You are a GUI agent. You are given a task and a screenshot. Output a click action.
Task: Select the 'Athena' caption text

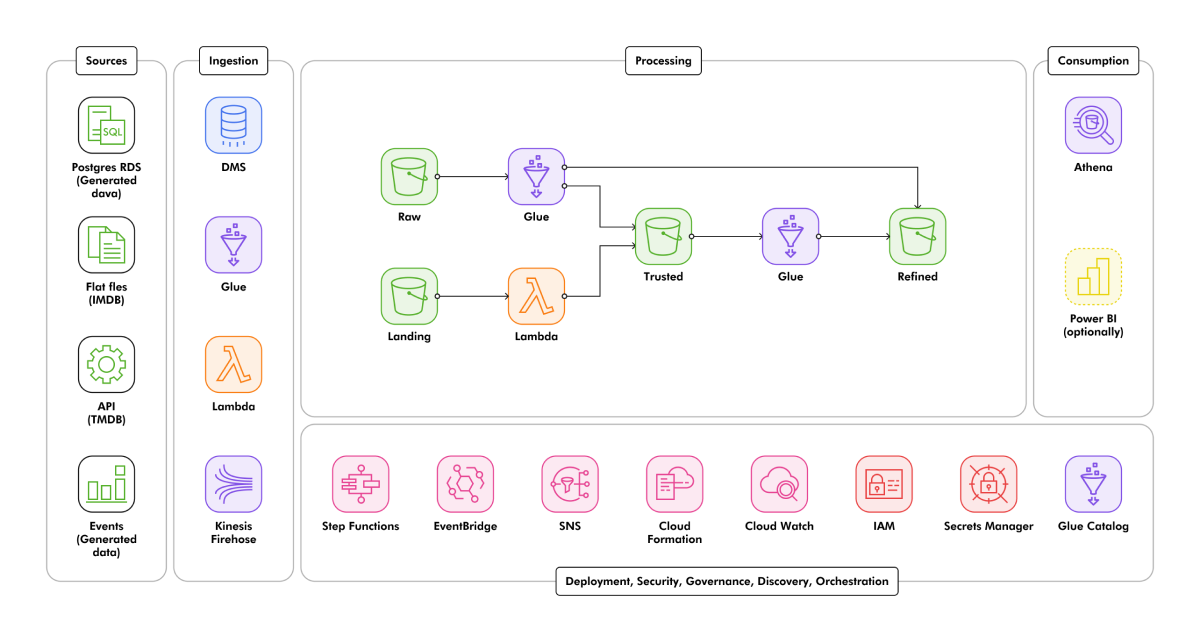tap(1093, 167)
